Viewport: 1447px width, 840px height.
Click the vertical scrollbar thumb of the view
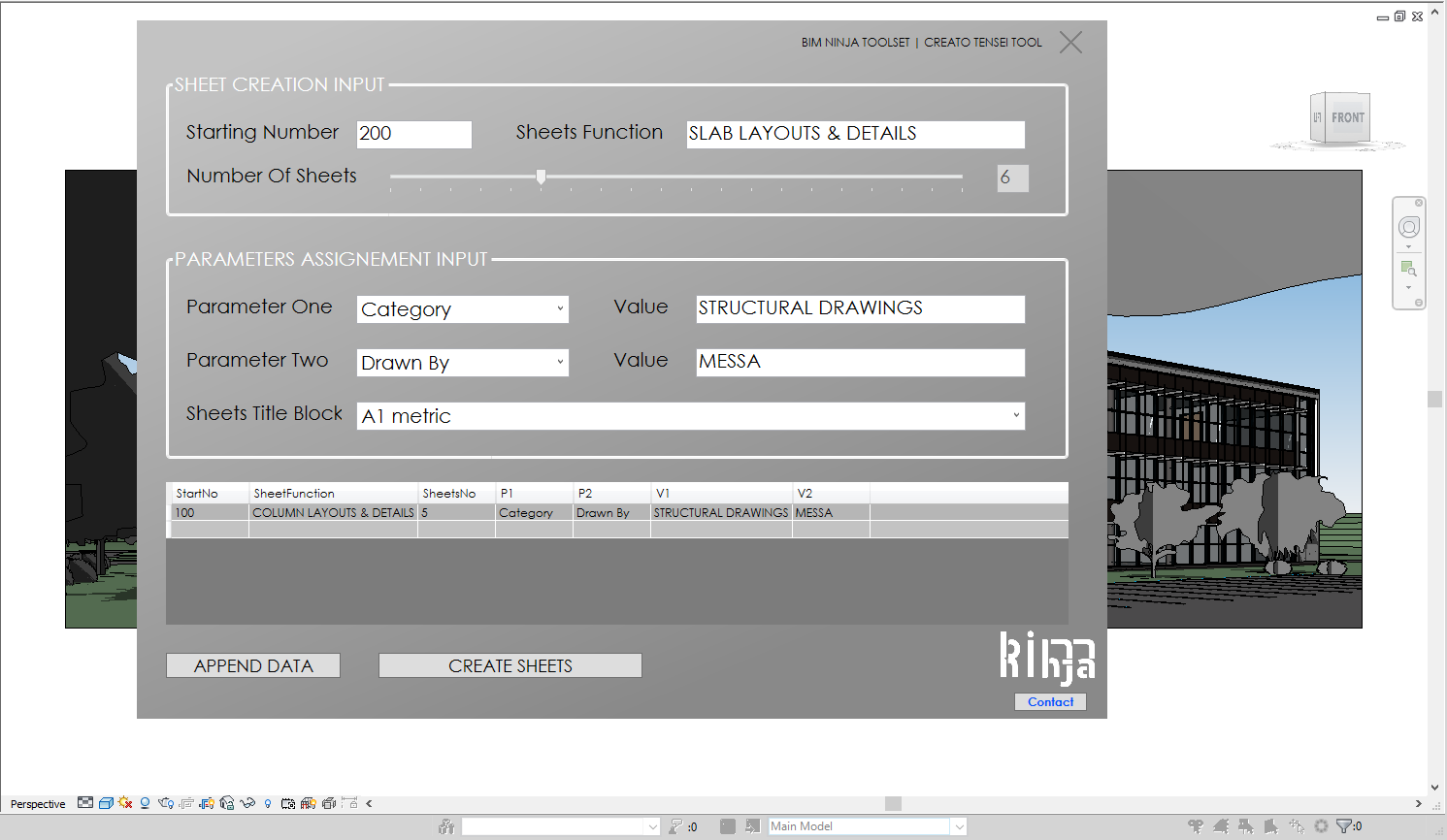[x=1434, y=399]
